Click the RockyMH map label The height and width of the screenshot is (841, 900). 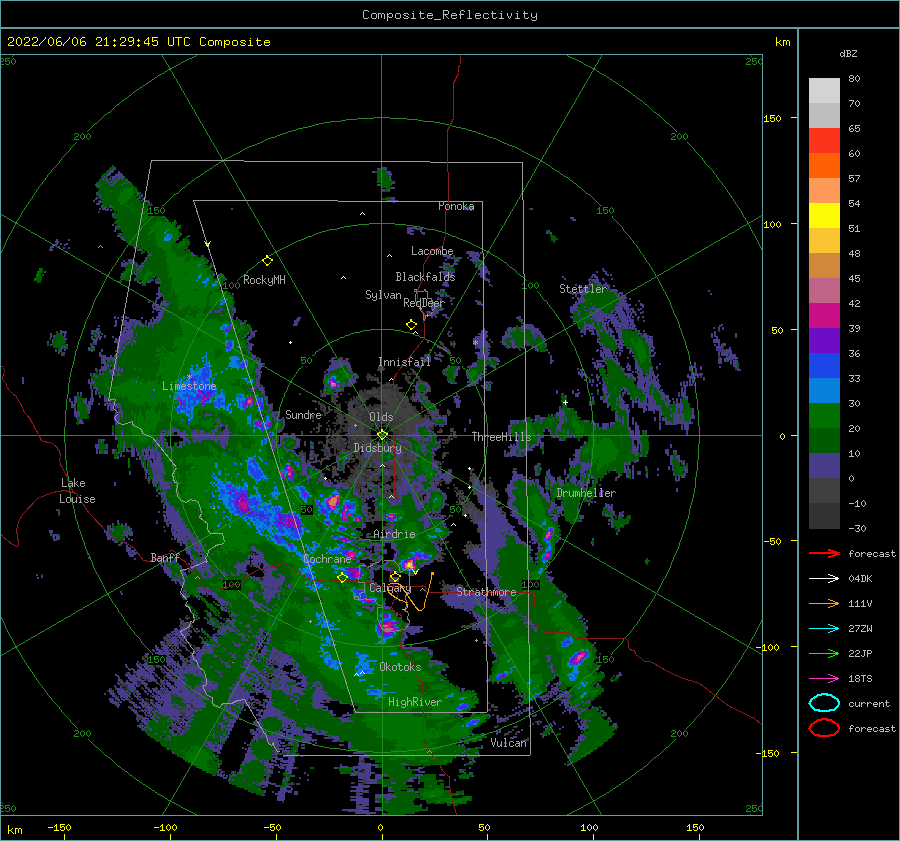tap(264, 280)
